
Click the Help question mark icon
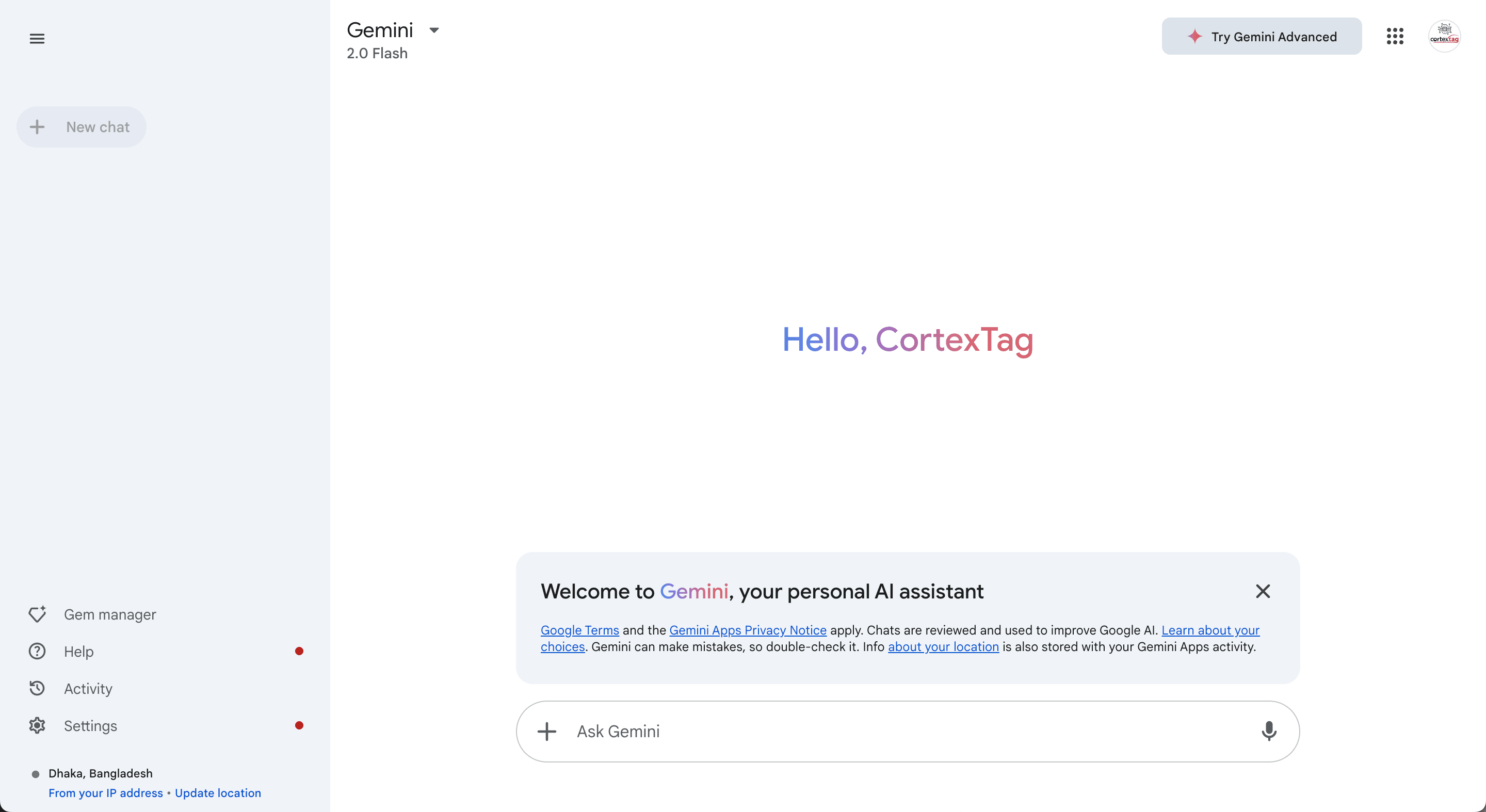pyautogui.click(x=37, y=651)
